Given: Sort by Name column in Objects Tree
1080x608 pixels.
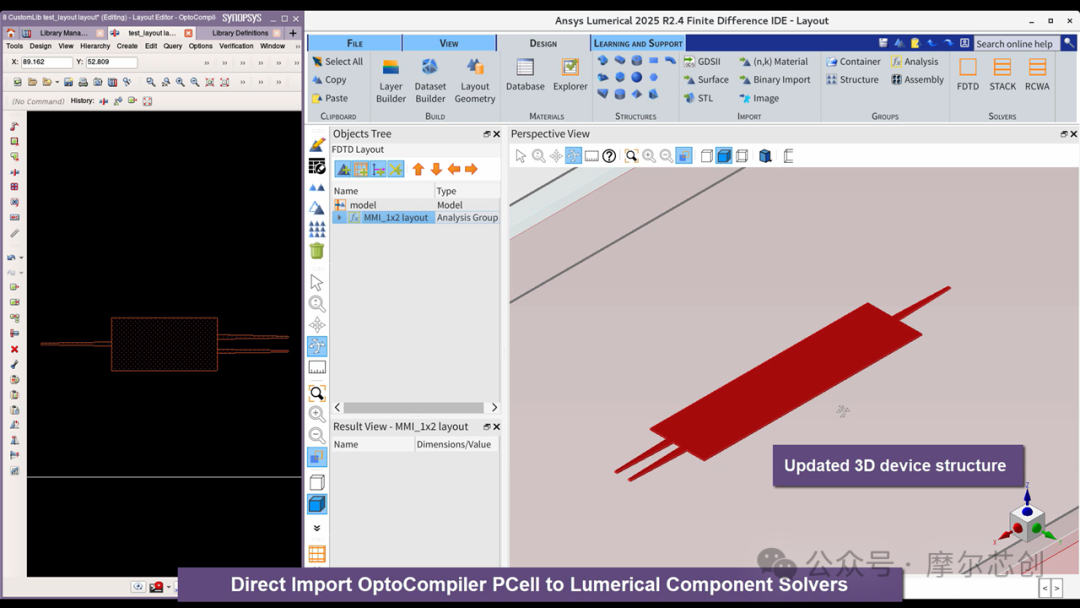Looking at the screenshot, I should pyautogui.click(x=383, y=191).
